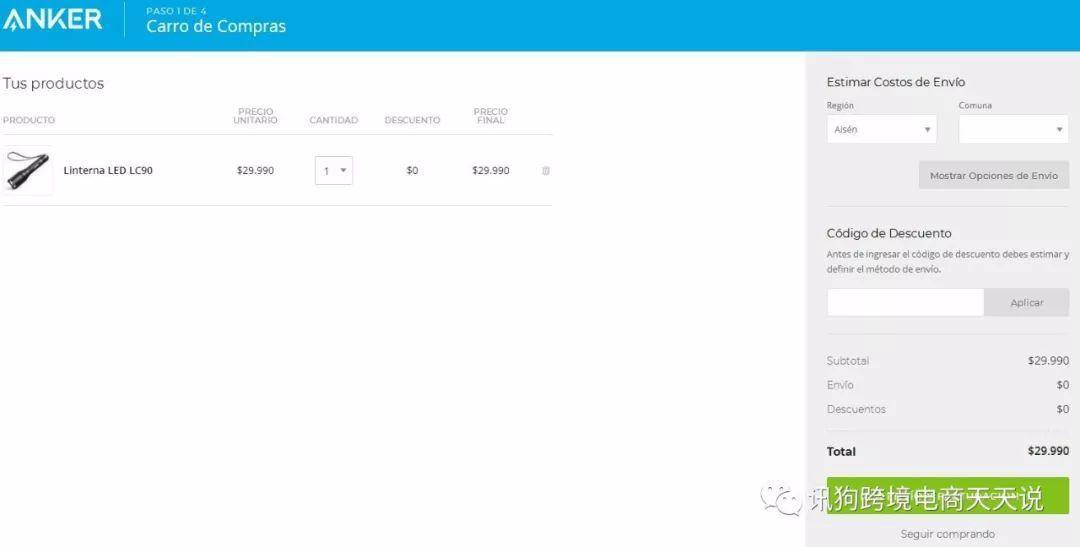Click the DESCUENTO column header
1080x547 pixels.
(x=412, y=120)
